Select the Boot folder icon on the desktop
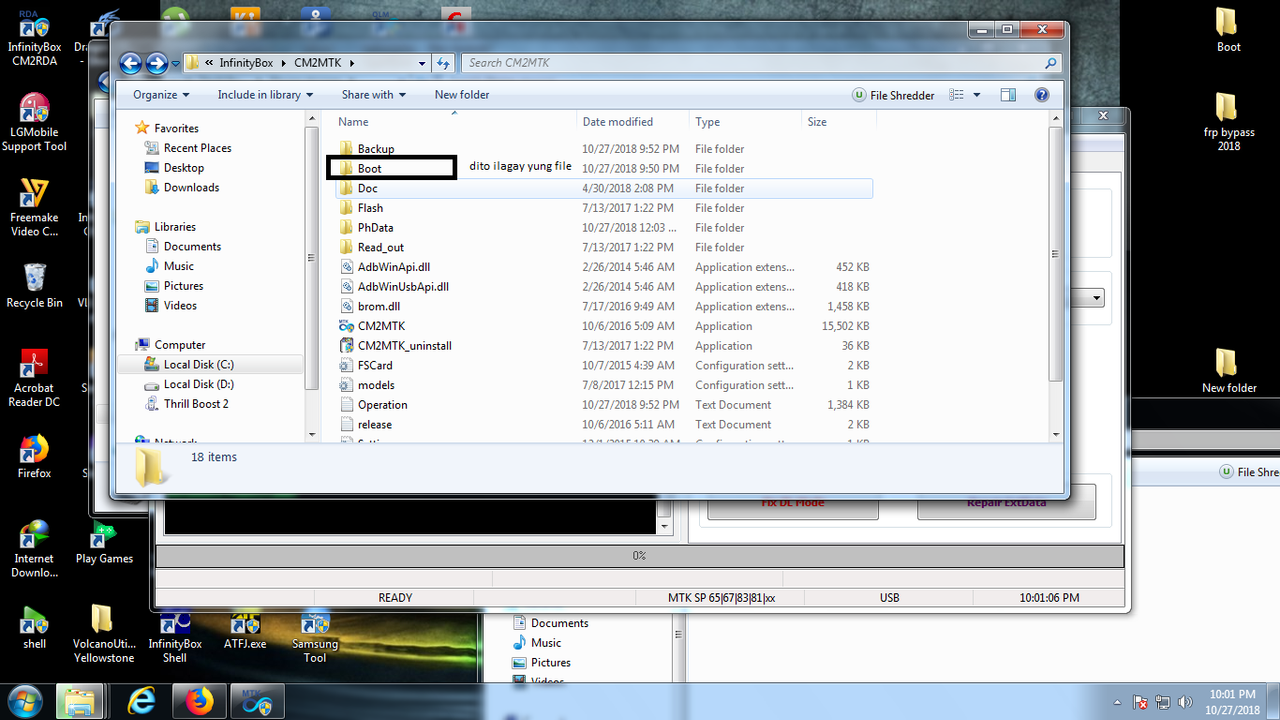The height and width of the screenshot is (720, 1280). tap(1228, 30)
